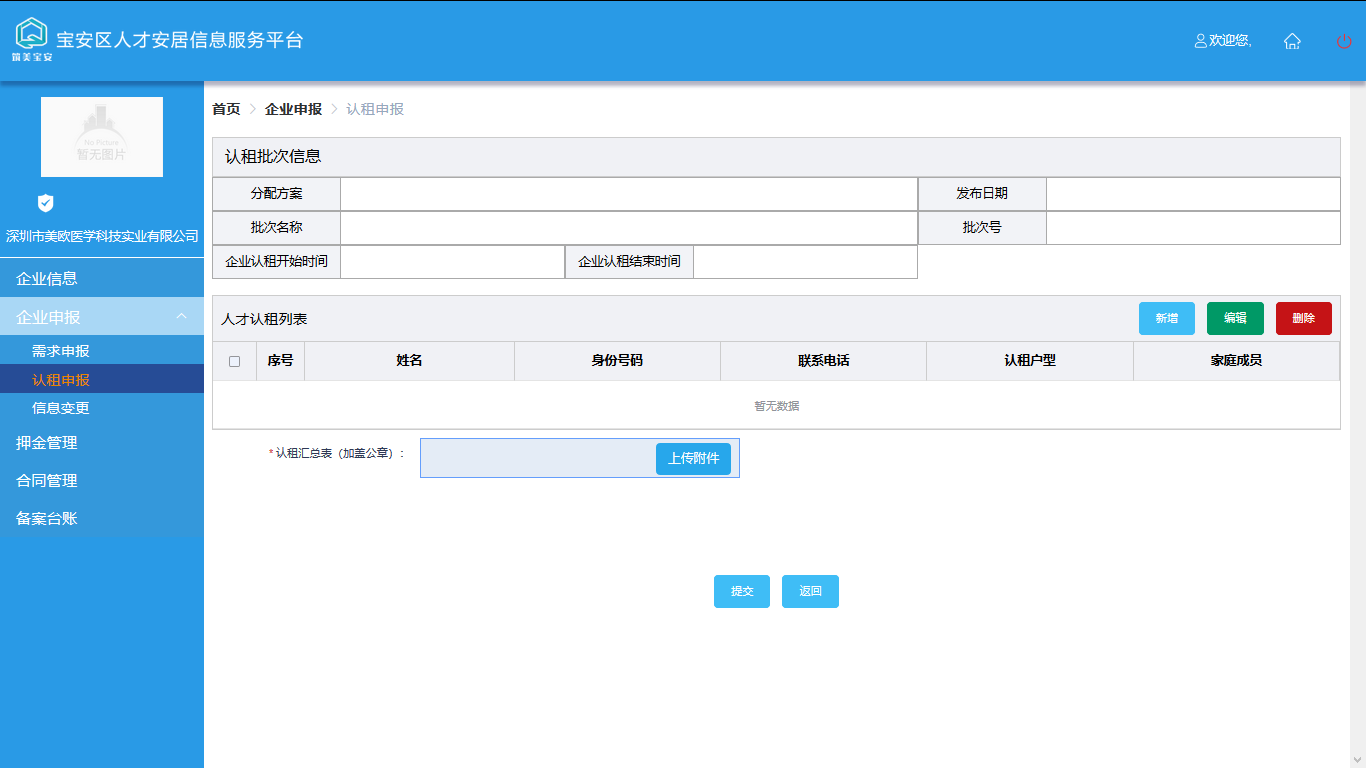Click the green 编辑 button
1366x768 pixels.
[x=1235, y=319]
